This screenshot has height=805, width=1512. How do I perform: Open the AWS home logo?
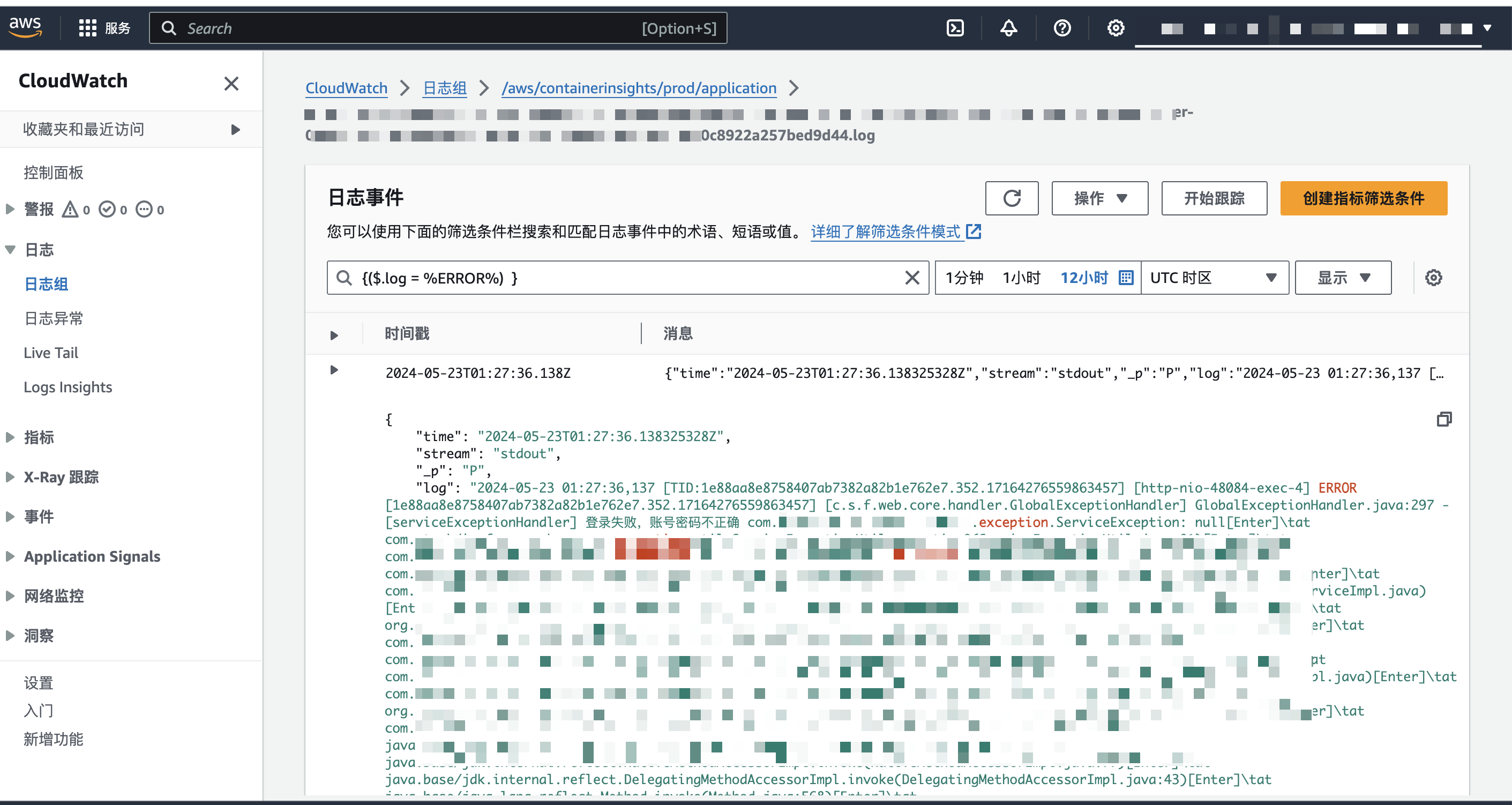coord(25,27)
